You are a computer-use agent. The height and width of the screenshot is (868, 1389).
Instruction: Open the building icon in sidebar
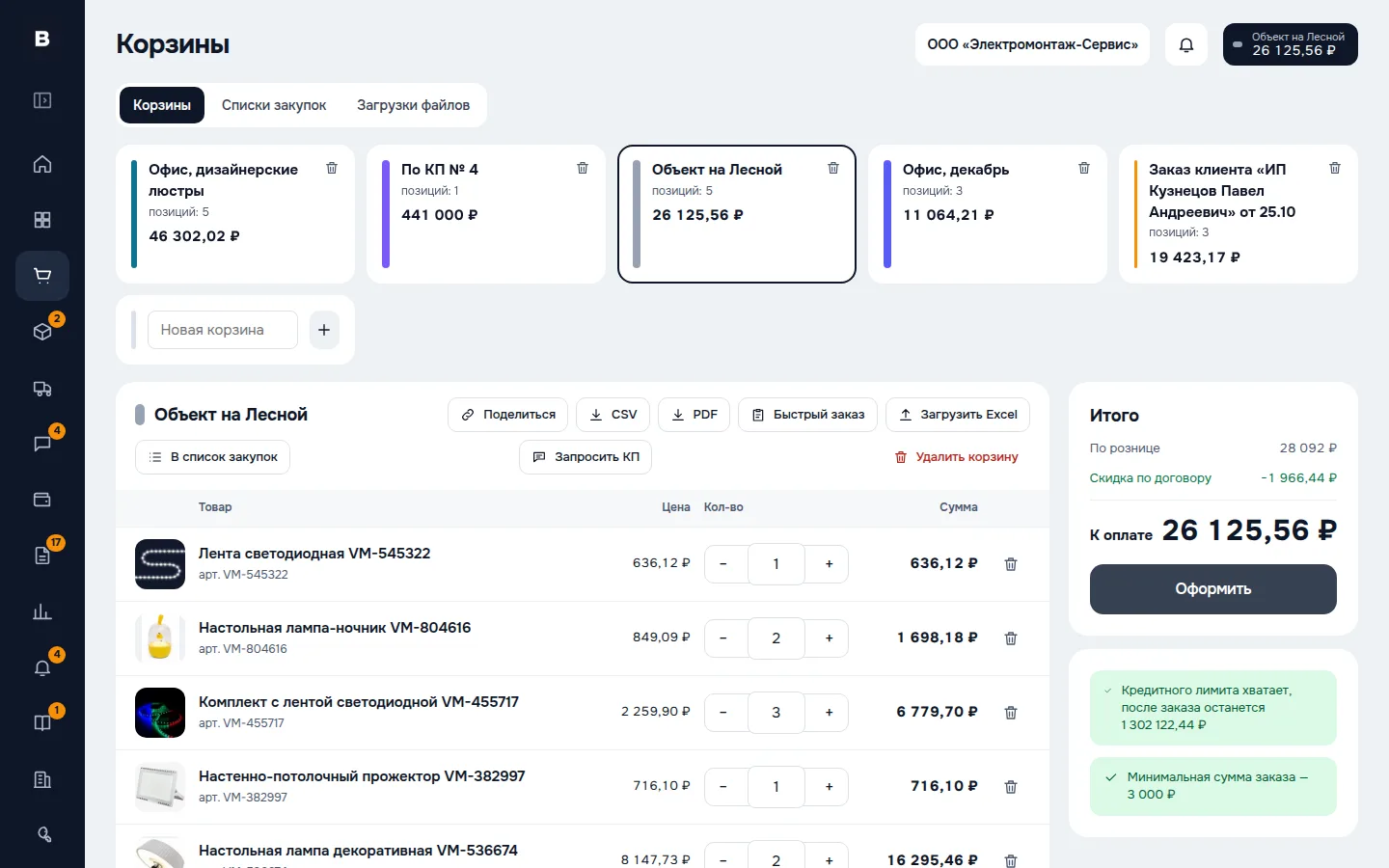(42, 779)
